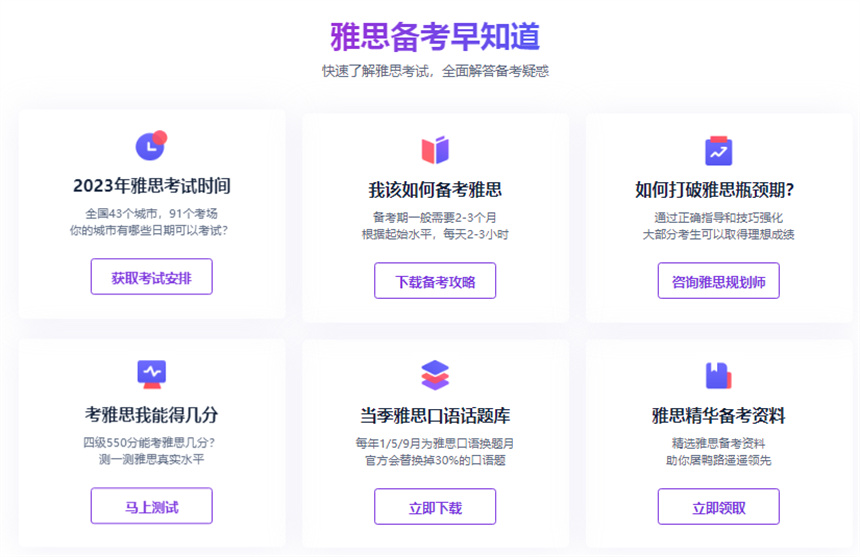Open the 2023年雅思考试时间 heading

(152, 186)
